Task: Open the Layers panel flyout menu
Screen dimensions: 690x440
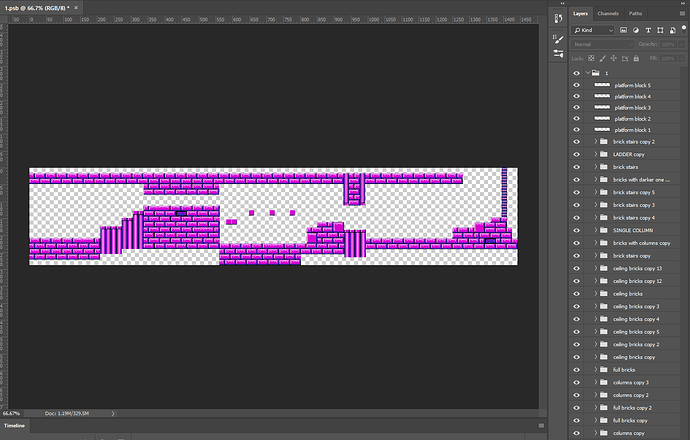Action: point(682,14)
